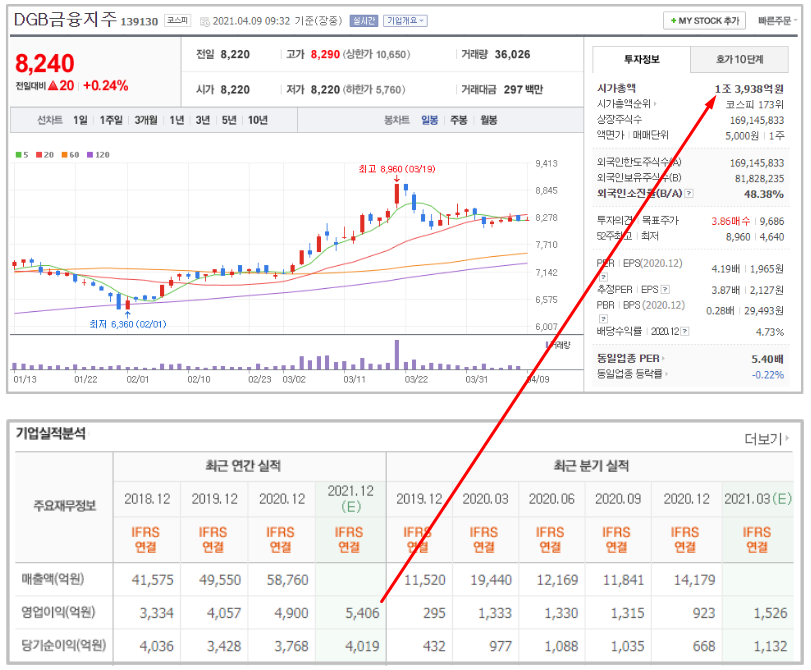The image size is (811, 670).
Task: Click the 동일업종 PER value 5.40배
Action: click(x=768, y=359)
